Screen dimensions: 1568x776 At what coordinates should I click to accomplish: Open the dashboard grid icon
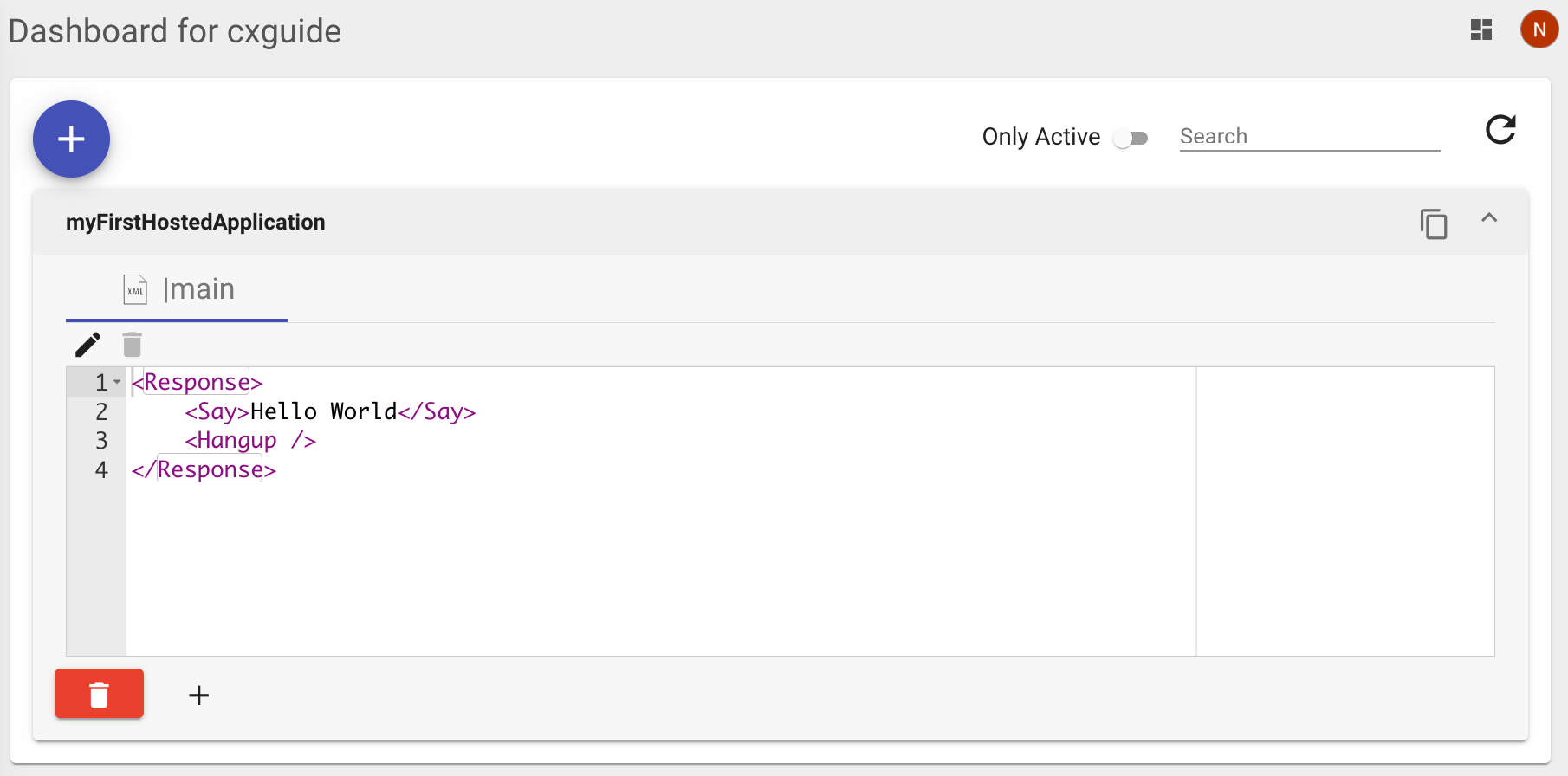point(1481,30)
